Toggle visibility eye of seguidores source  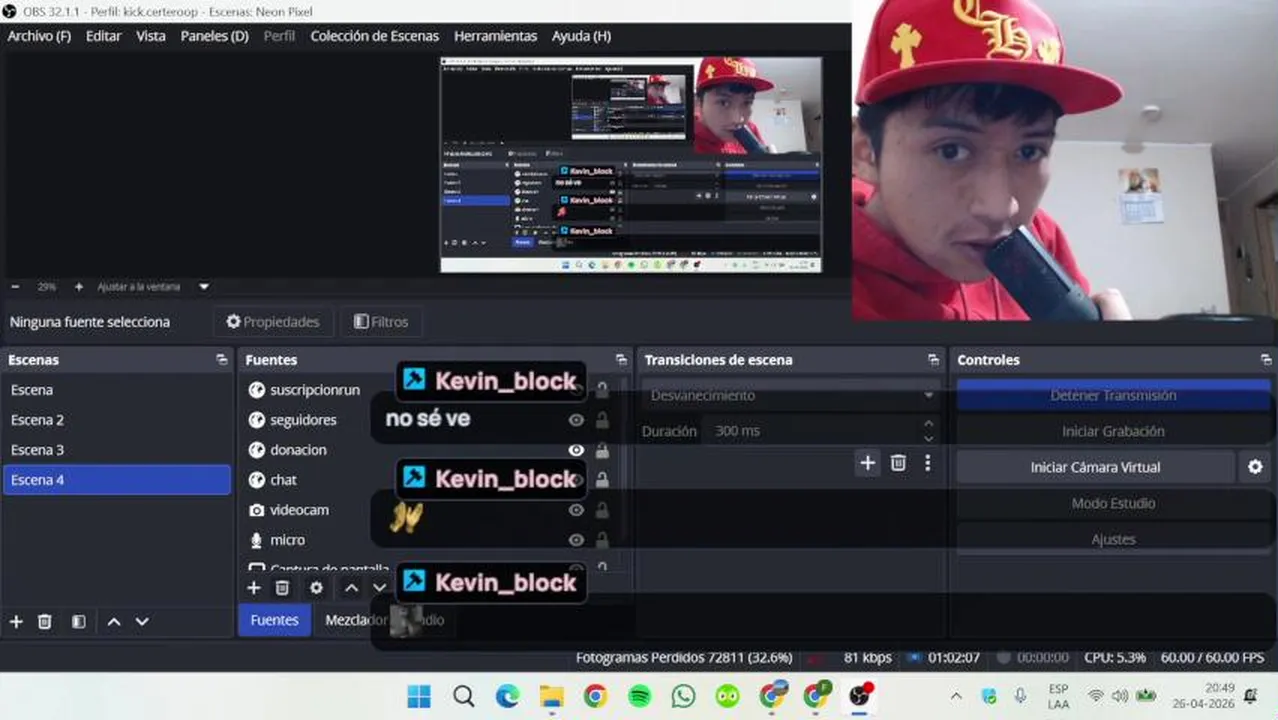point(576,420)
